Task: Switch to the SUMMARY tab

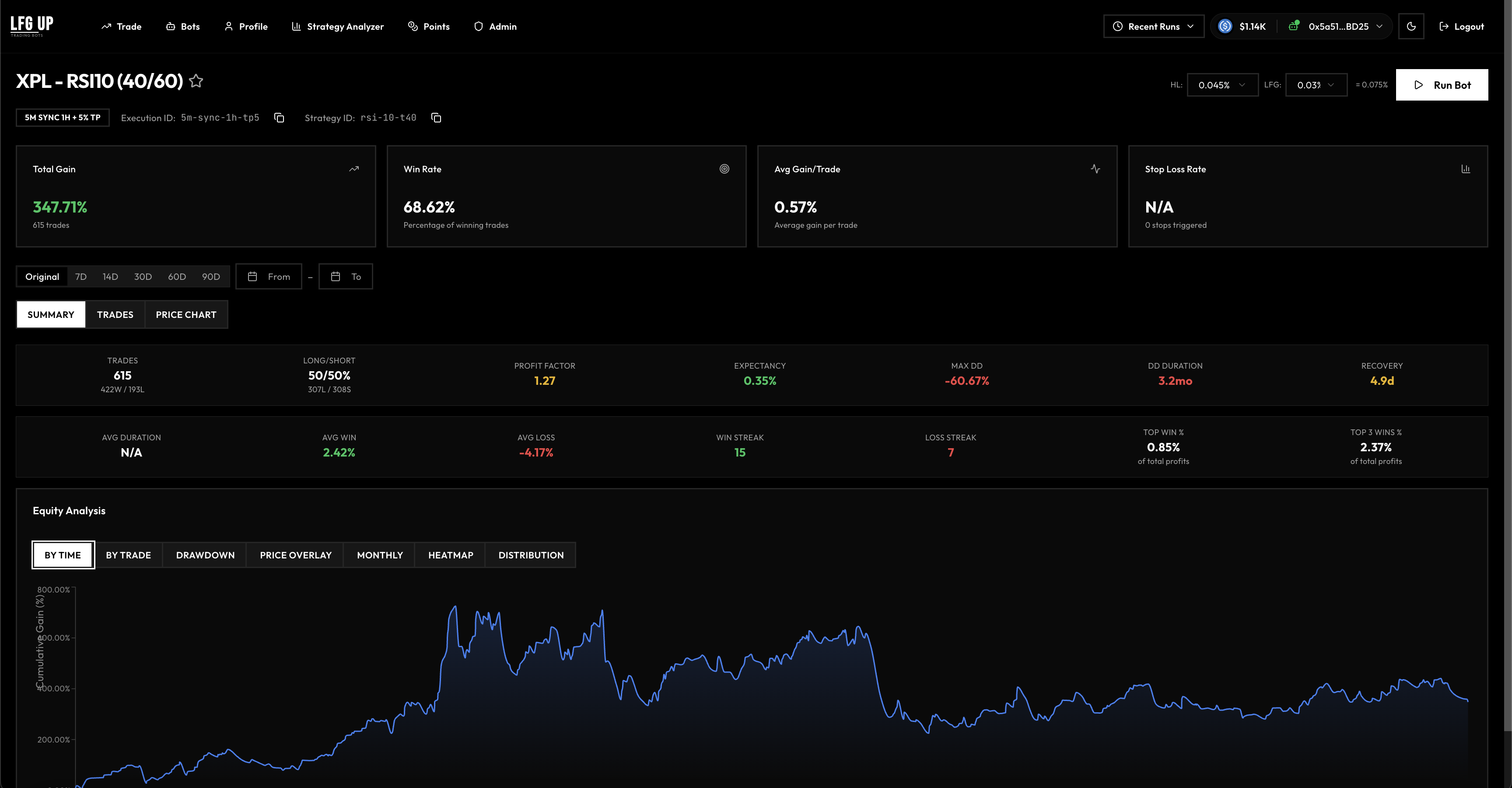Action: (51, 314)
